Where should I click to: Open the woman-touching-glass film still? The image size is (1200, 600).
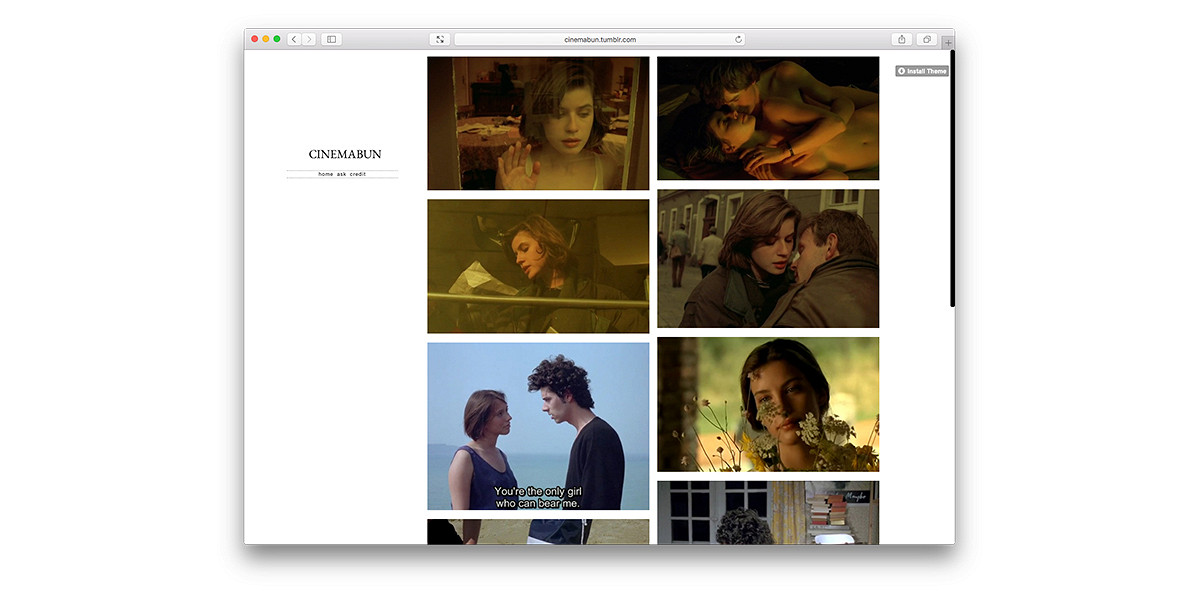tap(538, 123)
